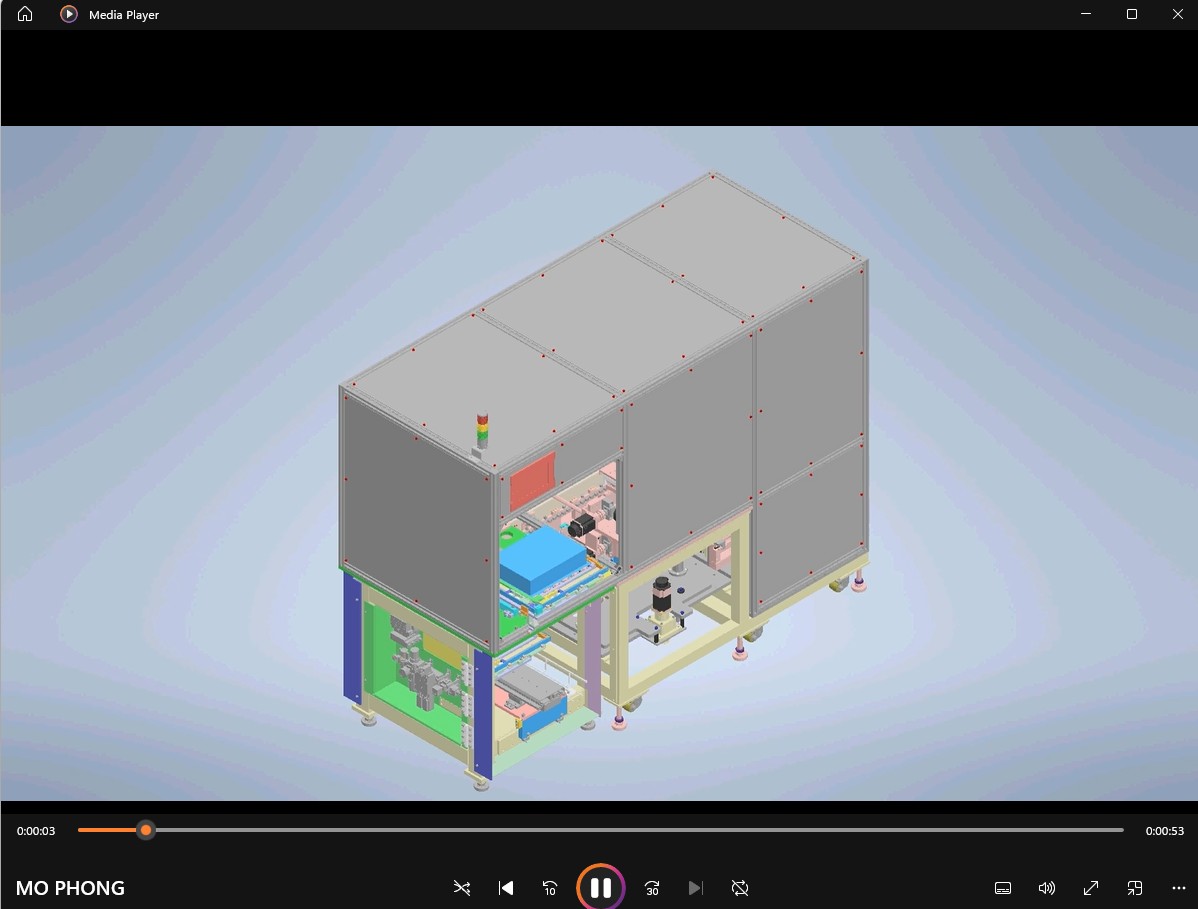
Task: Enter full screen mode
Action: (x=1091, y=888)
